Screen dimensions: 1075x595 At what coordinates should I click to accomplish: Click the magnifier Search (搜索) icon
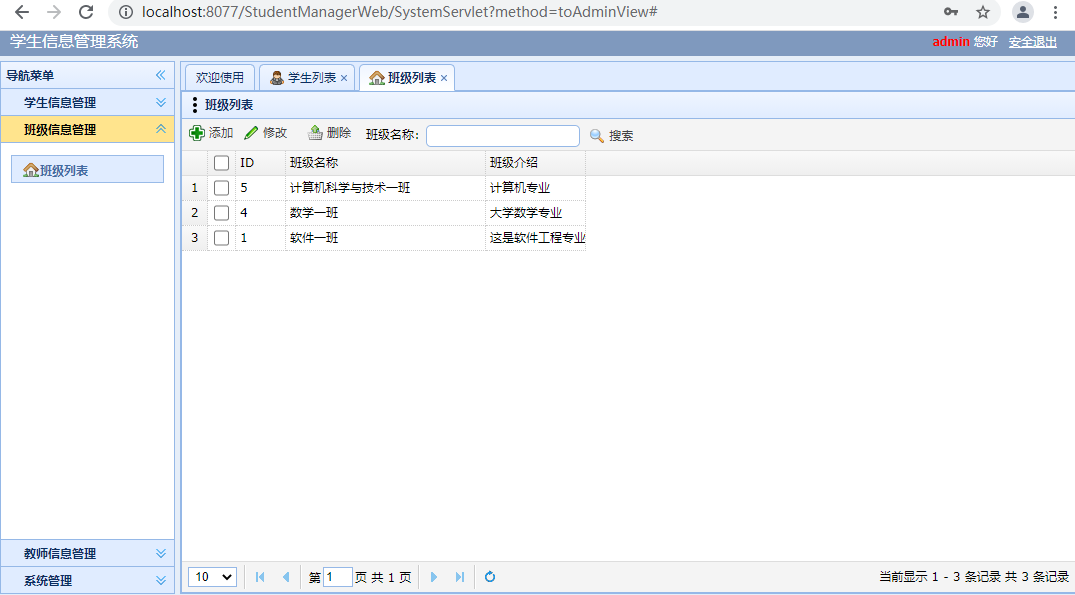click(597, 136)
